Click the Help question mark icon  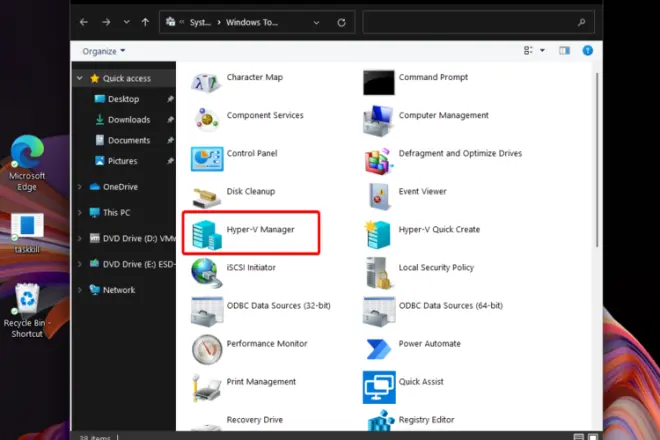pyautogui.click(x=588, y=51)
